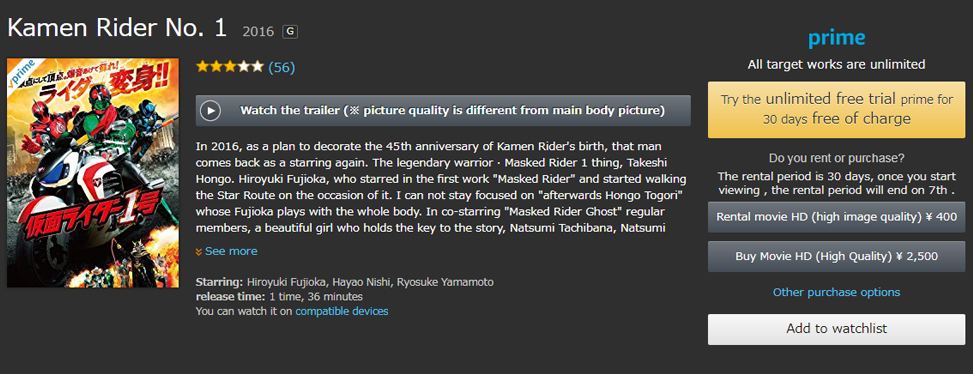Screen dimensions: 973x374
Task: Click the prime logo above purchase options
Action: click(836, 39)
